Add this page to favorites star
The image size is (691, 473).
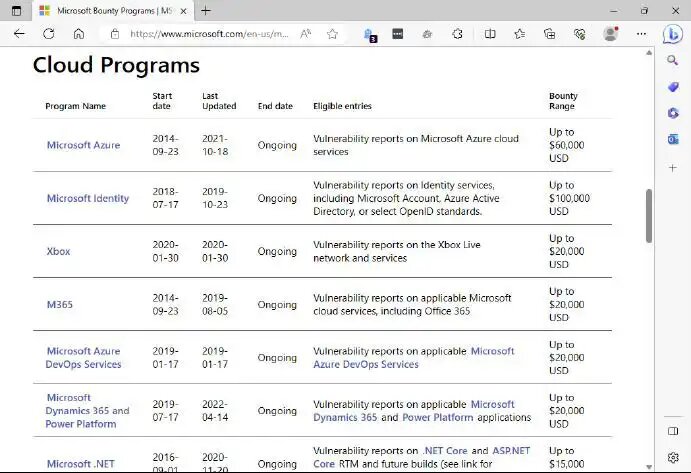tap(332, 34)
